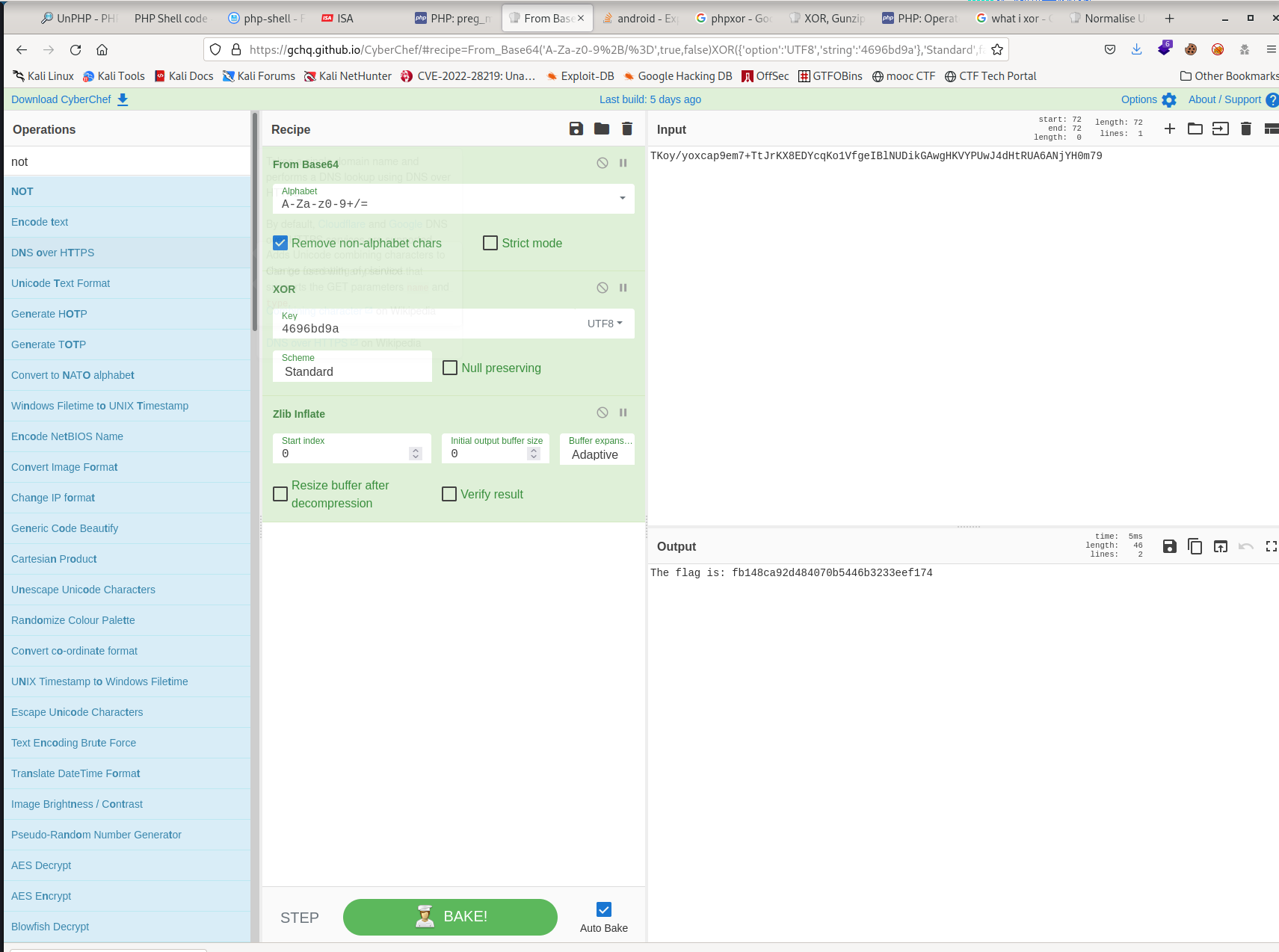Expand the Buffer expansion Adaptive dropdown
The image size is (1279, 952).
[x=597, y=450]
